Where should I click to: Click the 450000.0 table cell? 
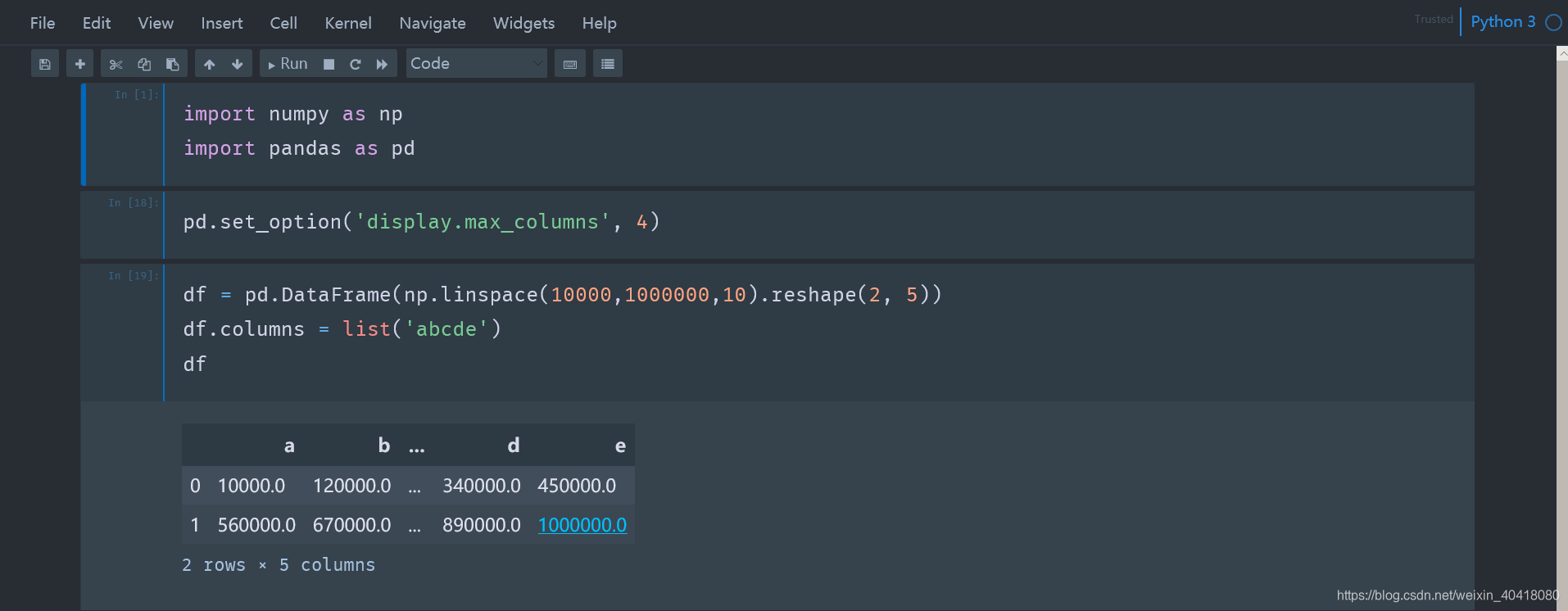pyautogui.click(x=577, y=486)
